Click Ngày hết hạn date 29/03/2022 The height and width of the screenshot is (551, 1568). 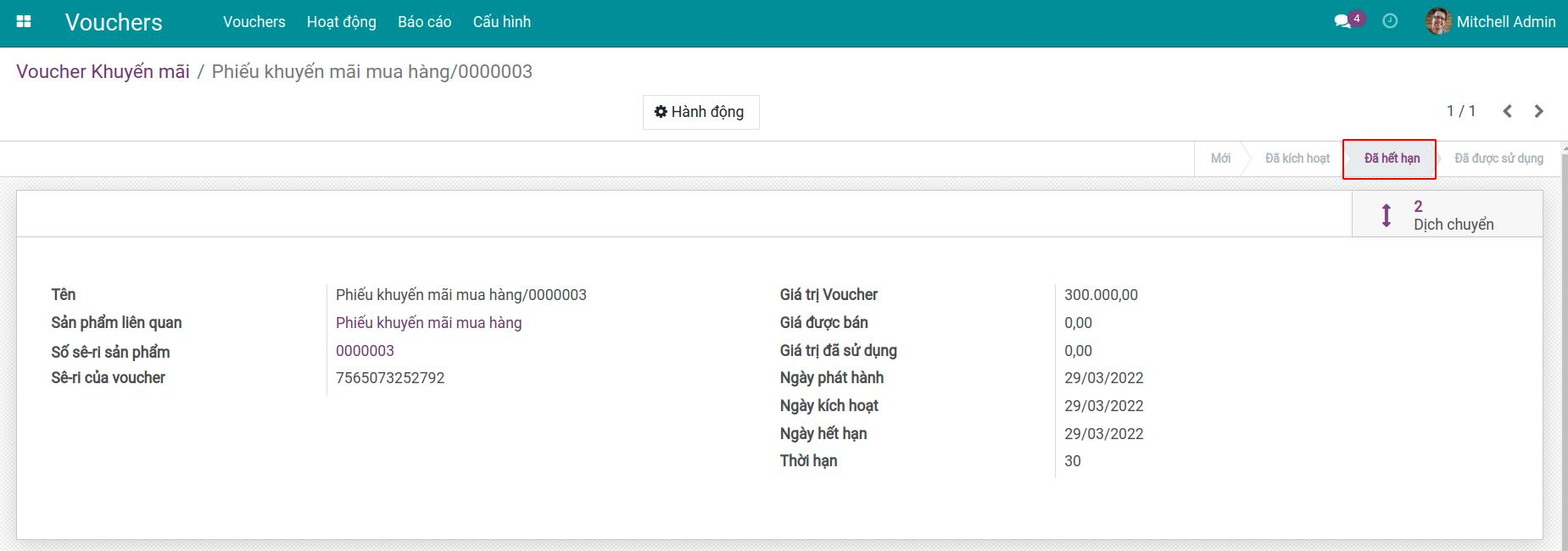pos(1103,434)
